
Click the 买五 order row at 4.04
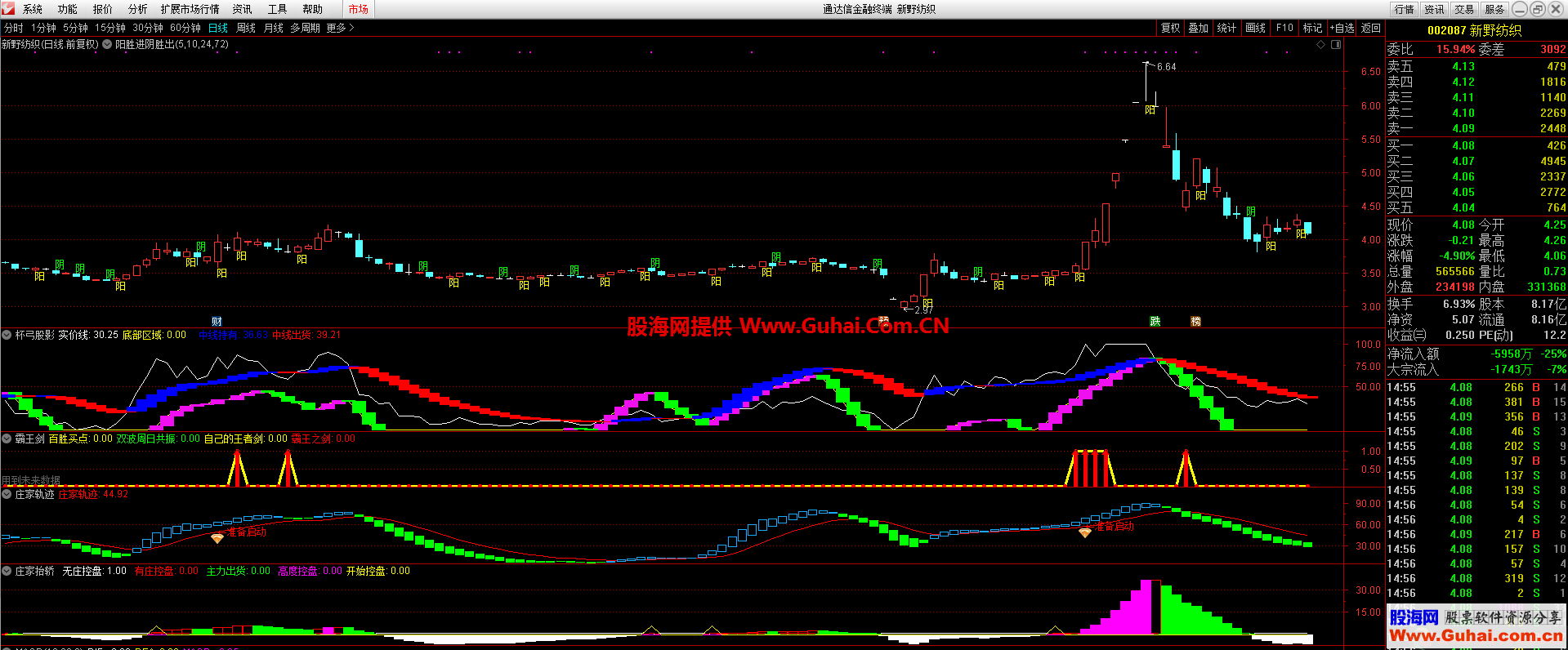tap(1476, 207)
